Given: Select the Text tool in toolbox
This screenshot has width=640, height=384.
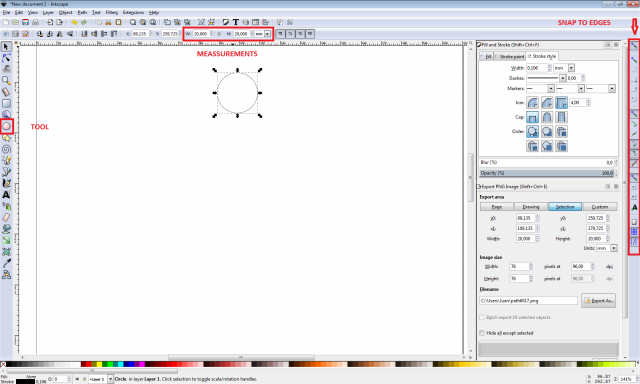Looking at the screenshot, I should (x=6, y=195).
